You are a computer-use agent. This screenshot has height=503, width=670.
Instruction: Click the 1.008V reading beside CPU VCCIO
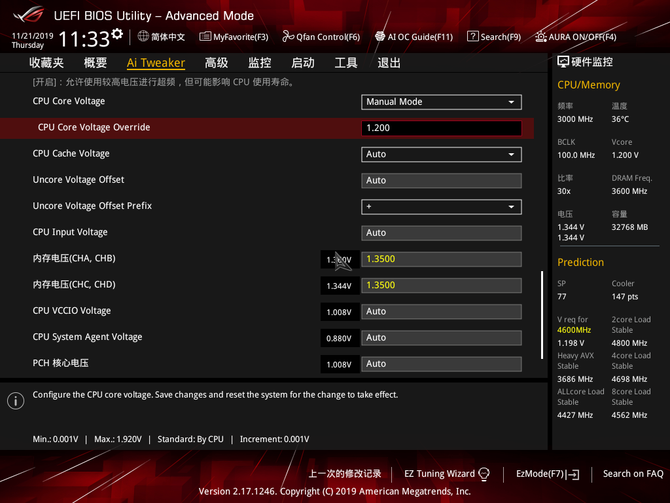(339, 312)
